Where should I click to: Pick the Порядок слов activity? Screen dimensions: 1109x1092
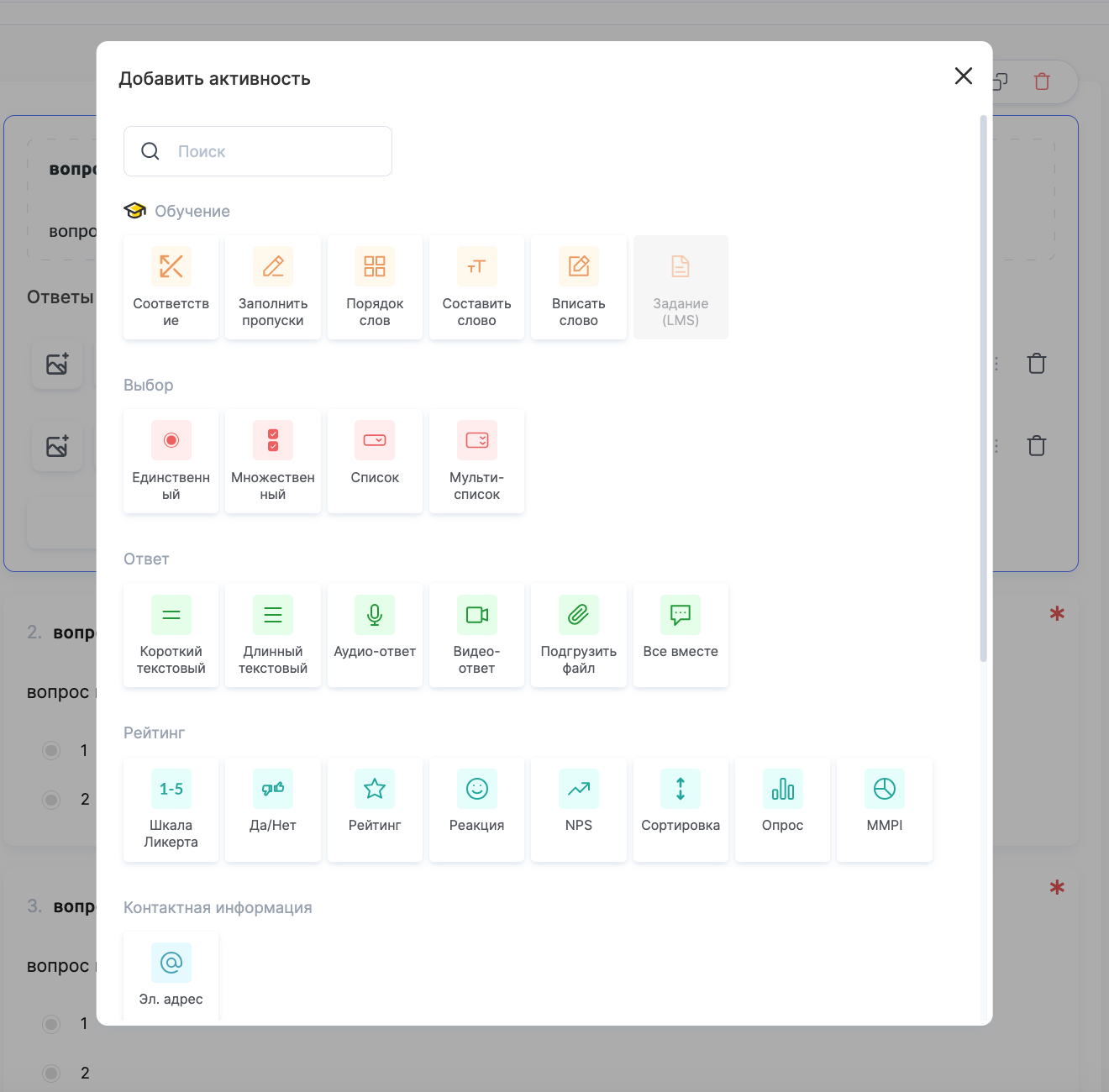375,287
